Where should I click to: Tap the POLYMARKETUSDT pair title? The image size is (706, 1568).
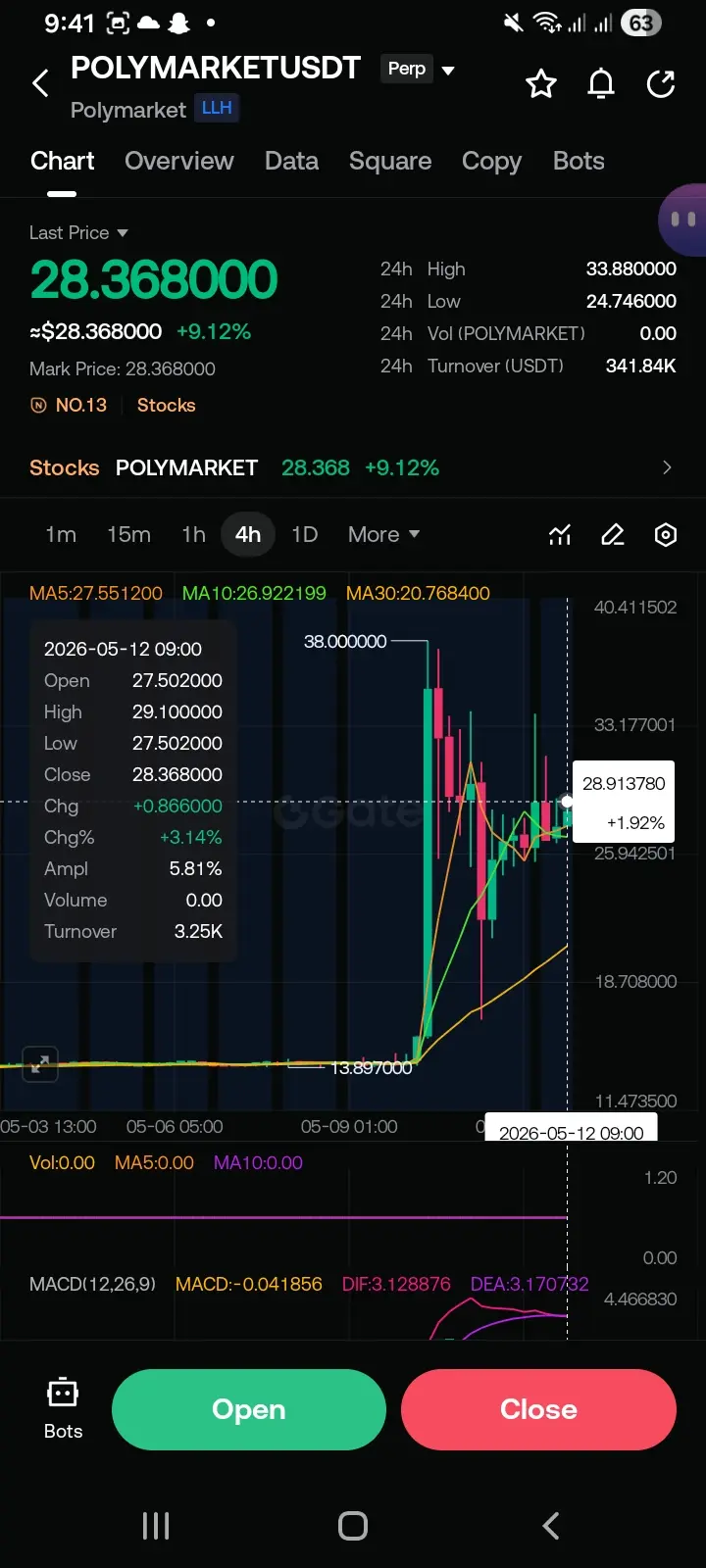pos(216,68)
